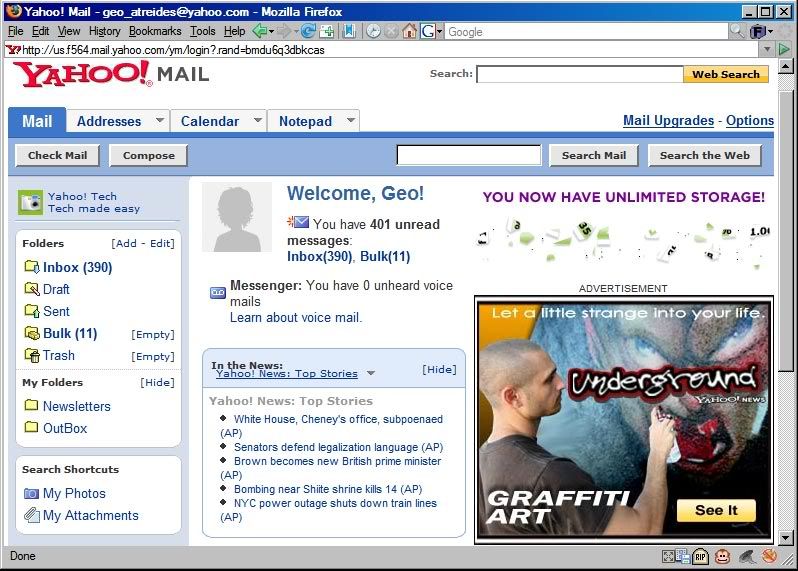798x571 pixels.
Task: Hide the My Folders section
Action: 157,382
